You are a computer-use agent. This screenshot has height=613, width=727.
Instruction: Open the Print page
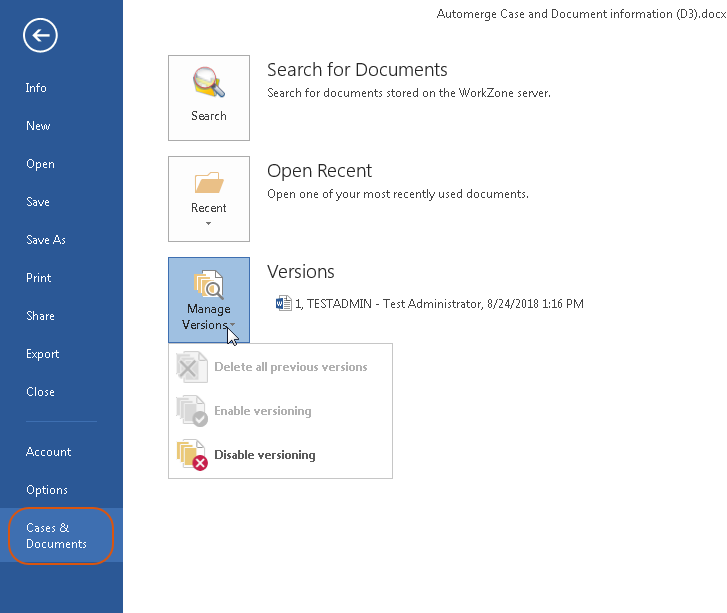click(39, 278)
